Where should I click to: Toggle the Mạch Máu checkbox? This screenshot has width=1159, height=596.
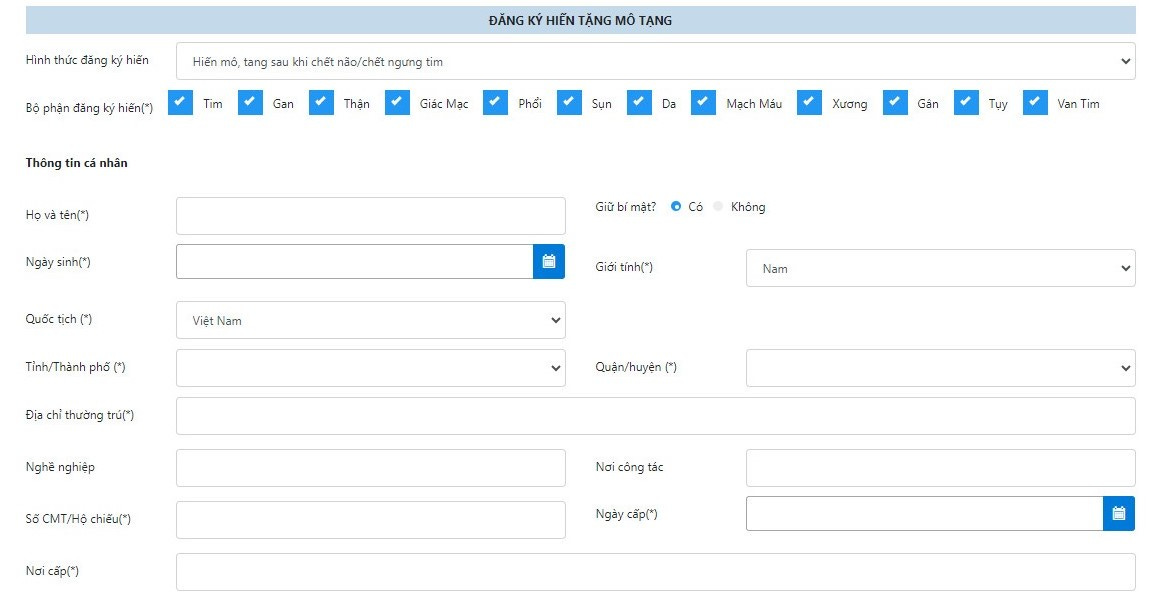tap(704, 103)
